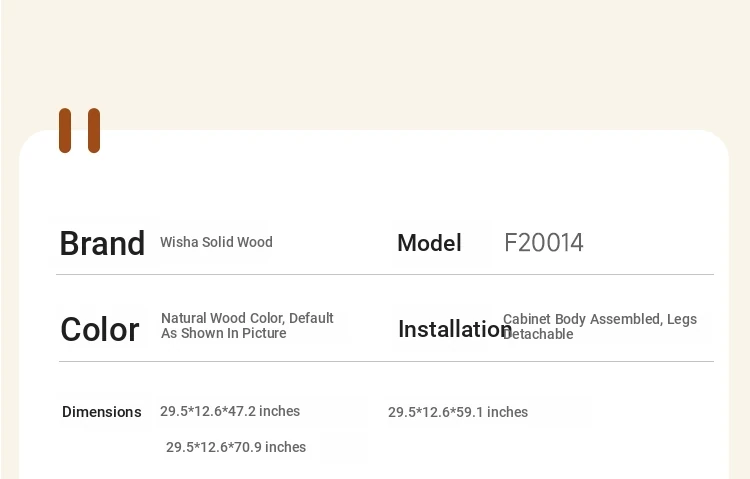
Task: Click As Shown In Picture text
Action: tap(224, 334)
